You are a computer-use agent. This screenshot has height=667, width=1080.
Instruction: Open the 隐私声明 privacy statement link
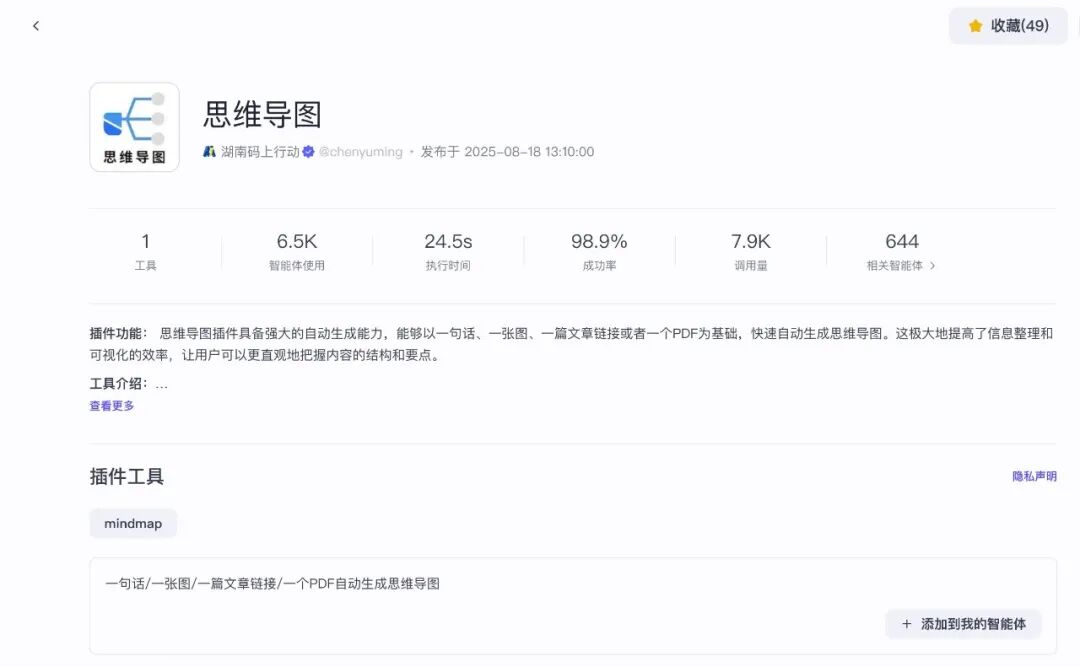1034,477
